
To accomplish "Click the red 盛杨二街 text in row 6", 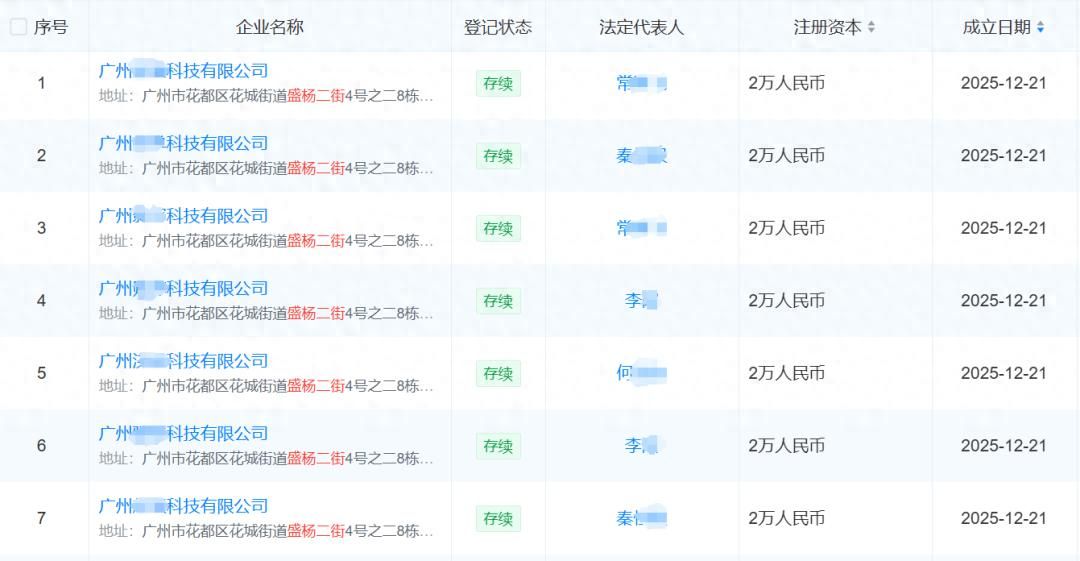I will click(316, 459).
